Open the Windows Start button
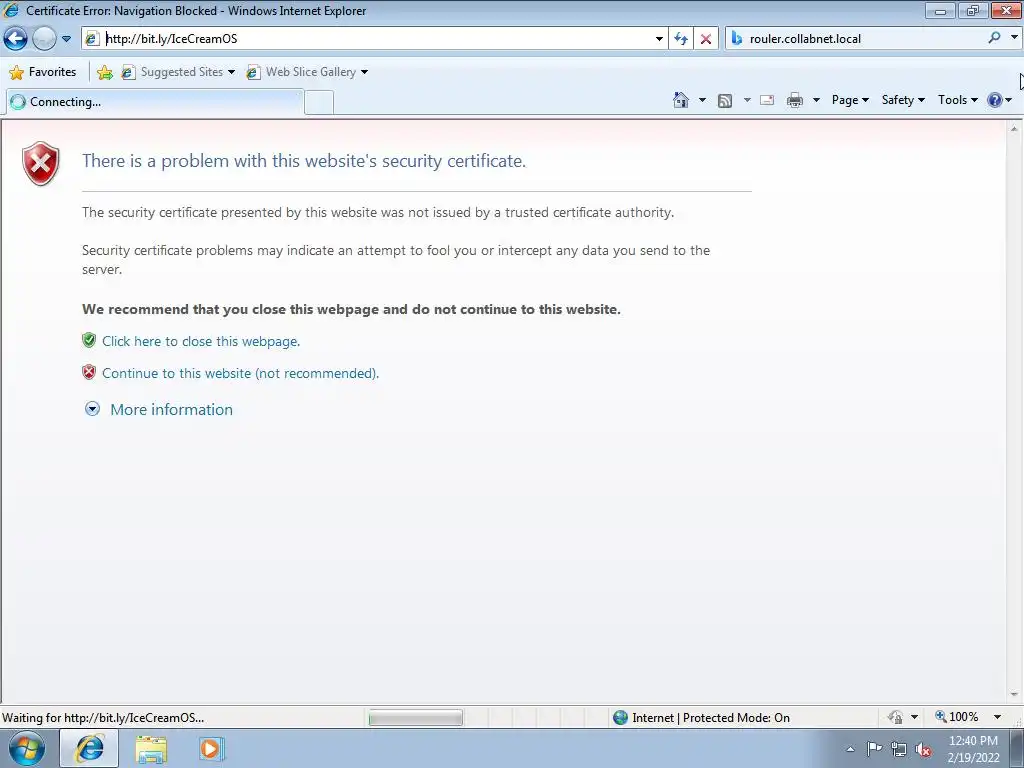The image size is (1024, 768). point(26,748)
